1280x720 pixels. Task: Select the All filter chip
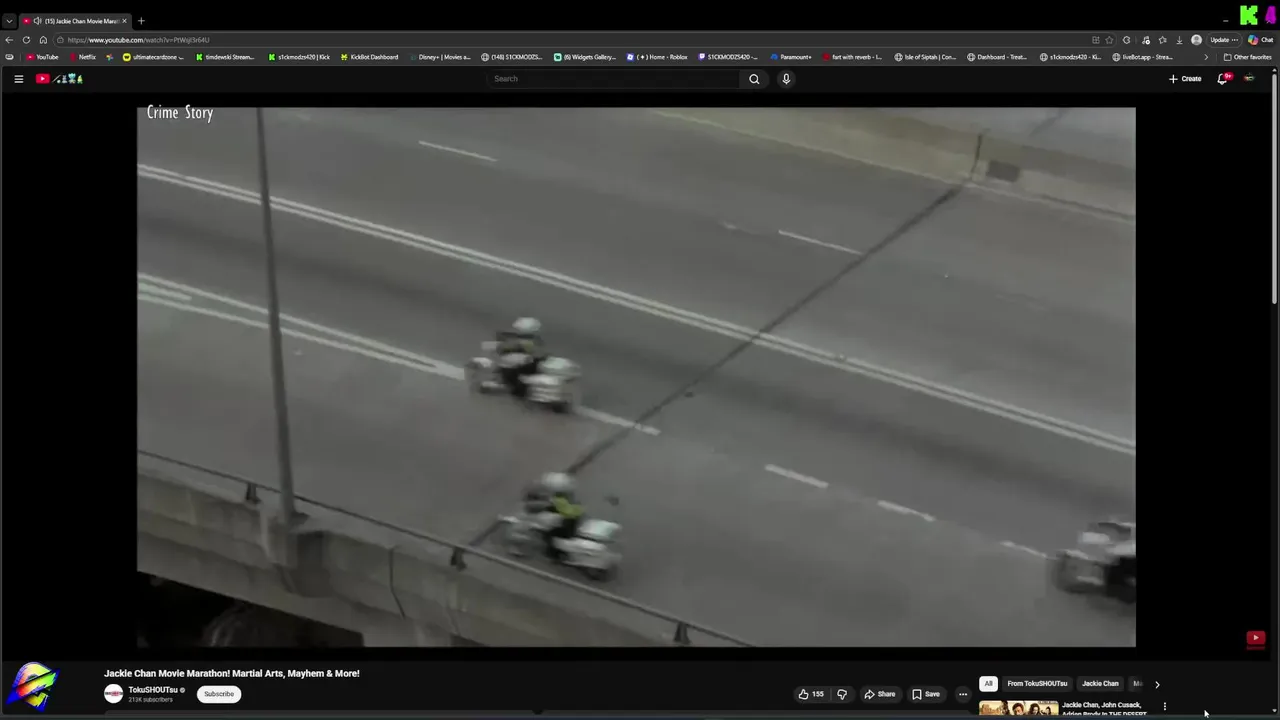pyautogui.click(x=988, y=684)
